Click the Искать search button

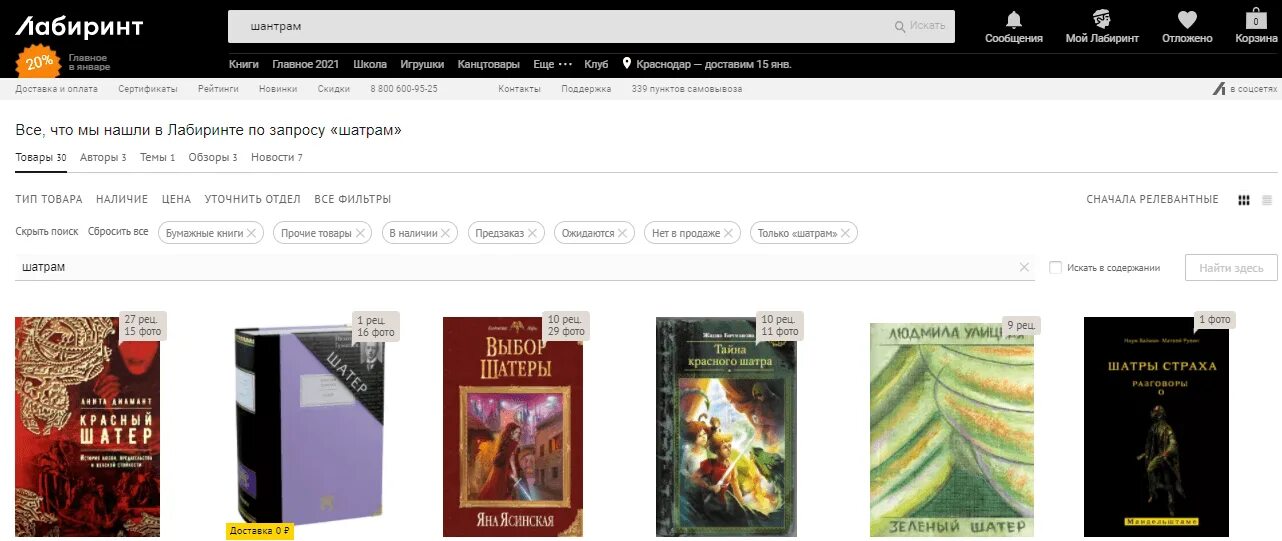918,26
